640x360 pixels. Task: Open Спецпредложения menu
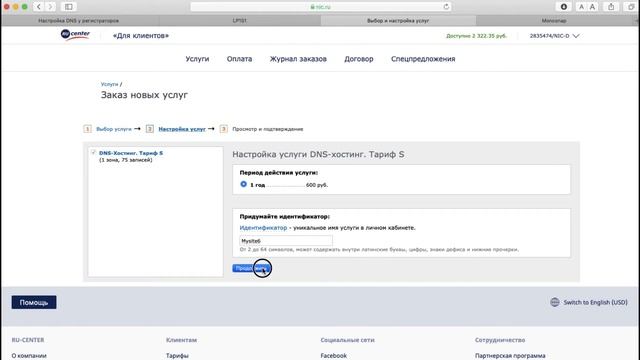(x=423, y=59)
